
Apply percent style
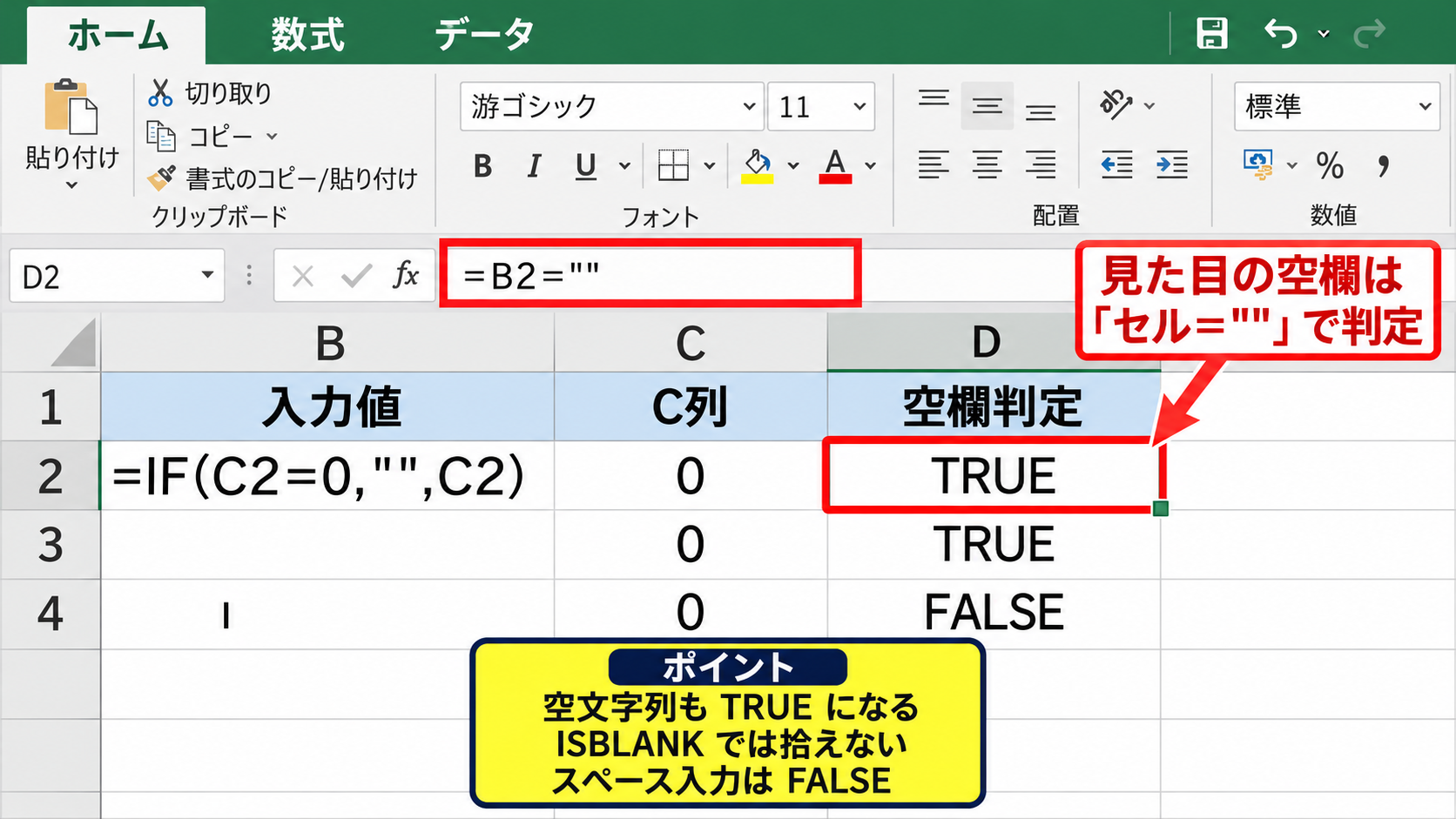pyautogui.click(x=1330, y=165)
